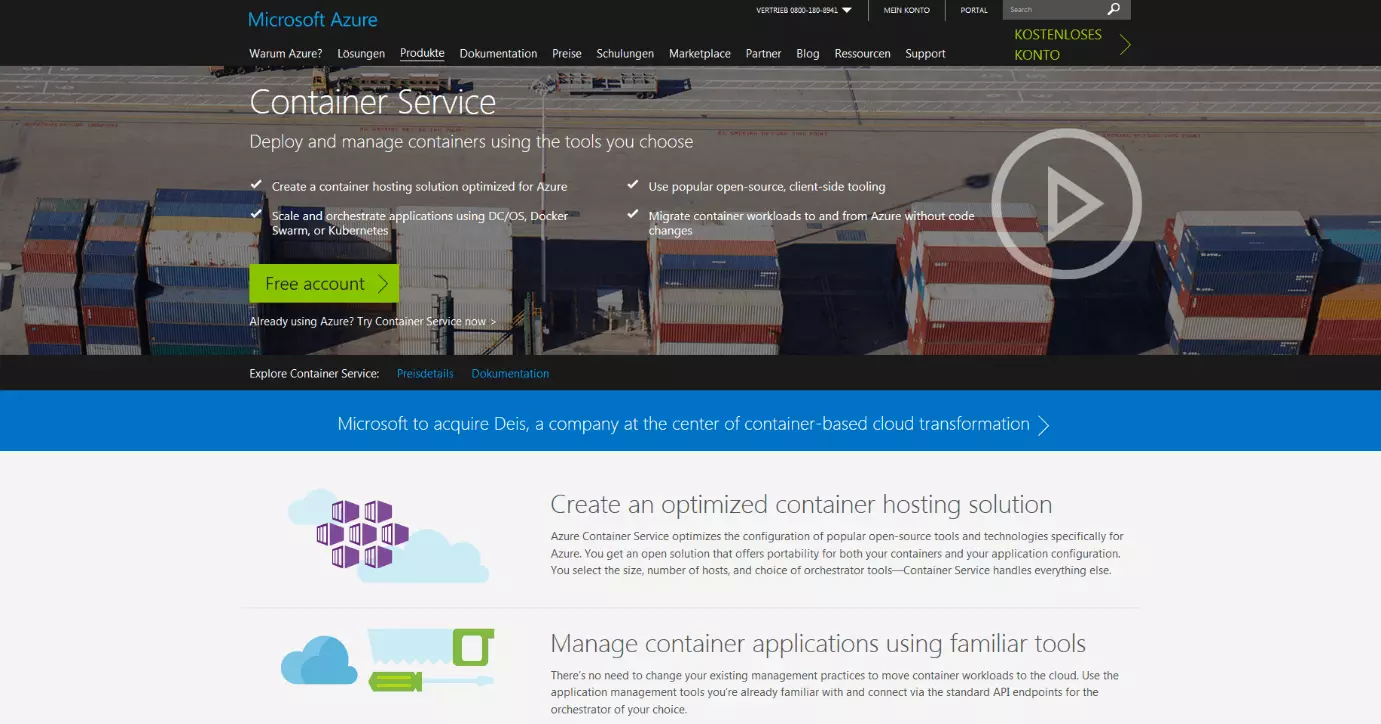Screen dimensions: 1381x724
Task: Go to Mein Konto
Action: click(906, 11)
